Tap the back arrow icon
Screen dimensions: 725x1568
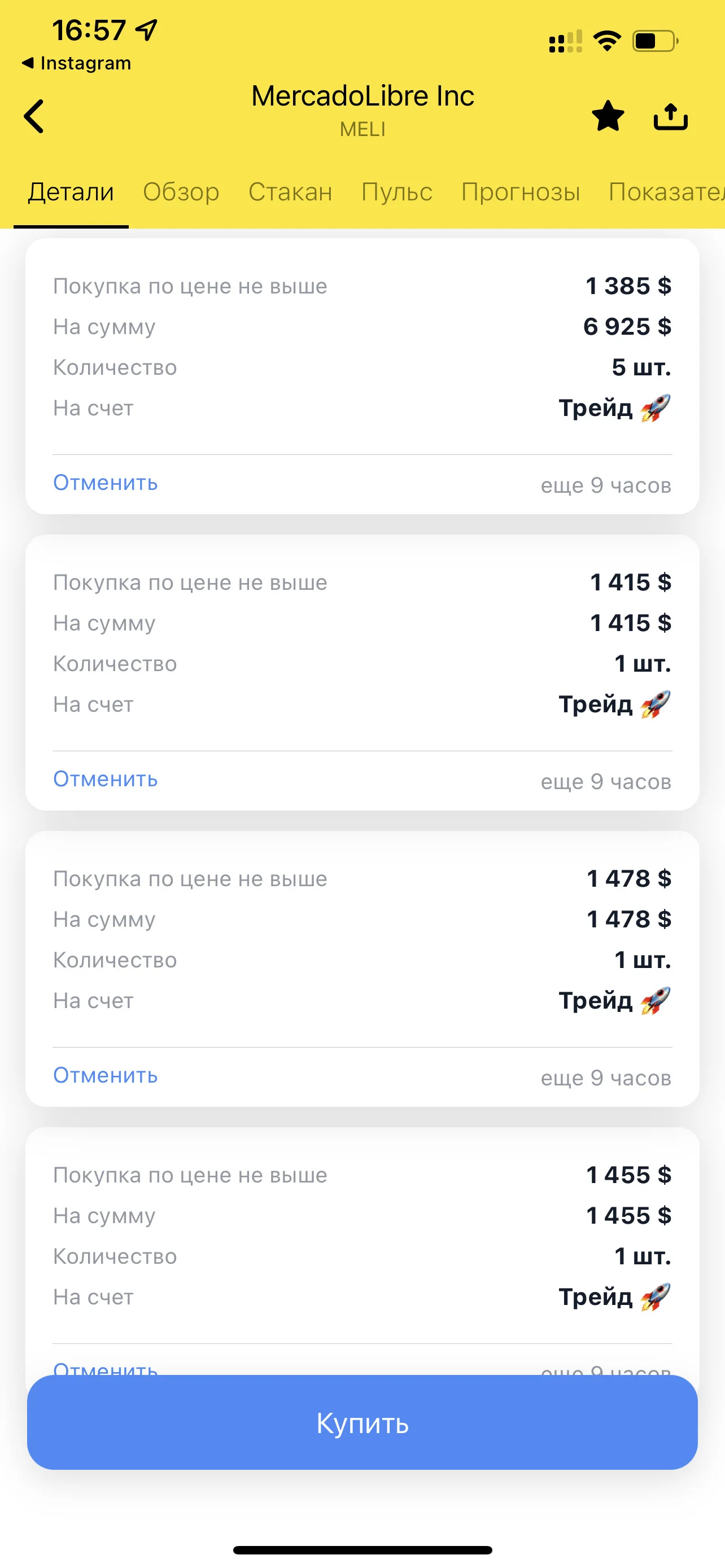(x=34, y=116)
